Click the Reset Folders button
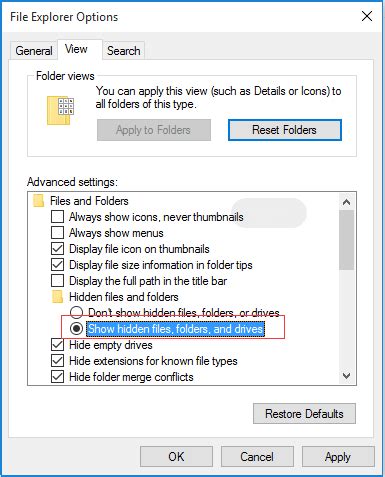The image size is (385, 477). pos(285,130)
